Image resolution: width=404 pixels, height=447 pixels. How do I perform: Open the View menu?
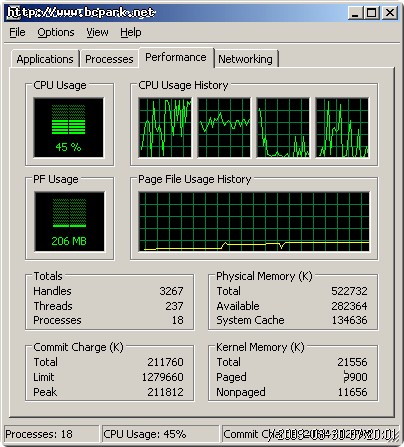tap(97, 32)
